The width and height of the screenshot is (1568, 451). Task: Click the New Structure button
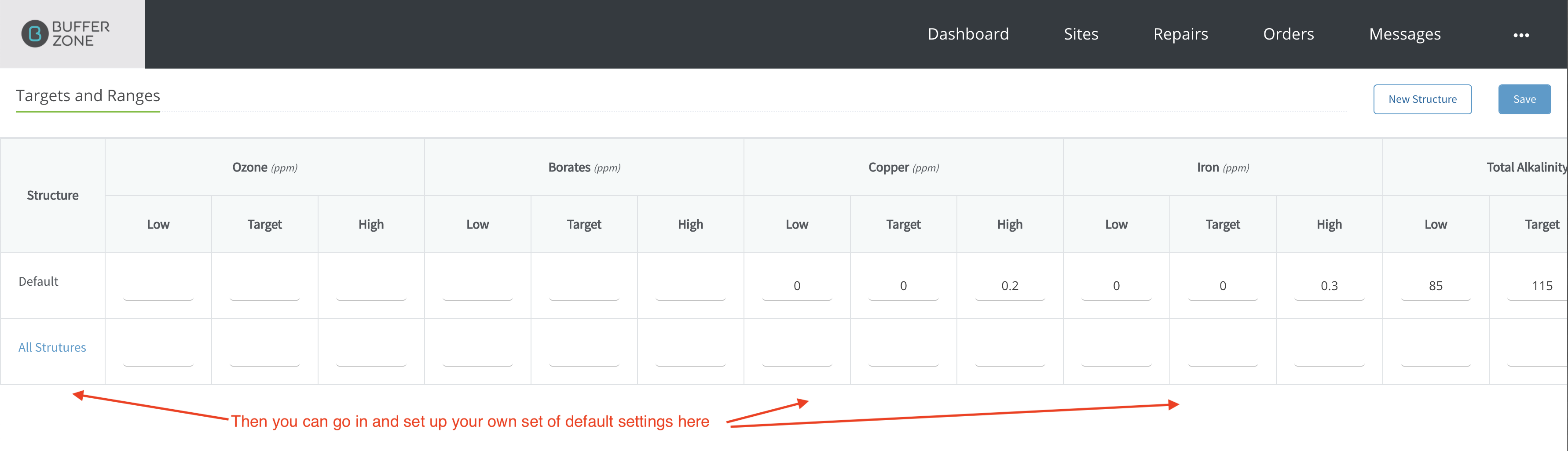[x=1422, y=99]
